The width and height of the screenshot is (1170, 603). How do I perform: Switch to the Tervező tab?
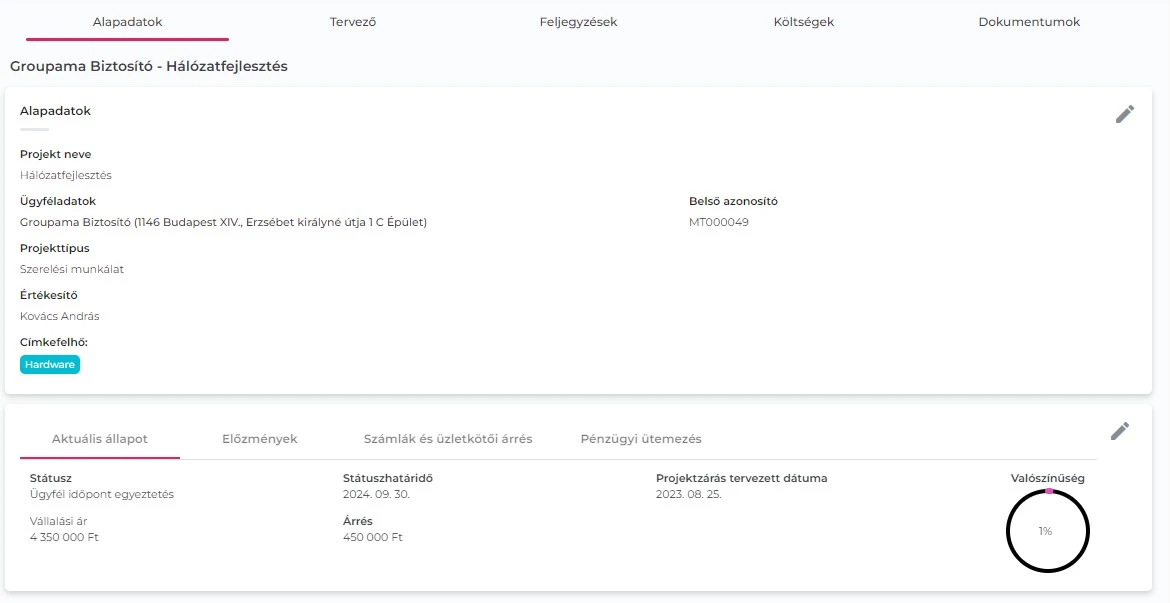(x=353, y=20)
